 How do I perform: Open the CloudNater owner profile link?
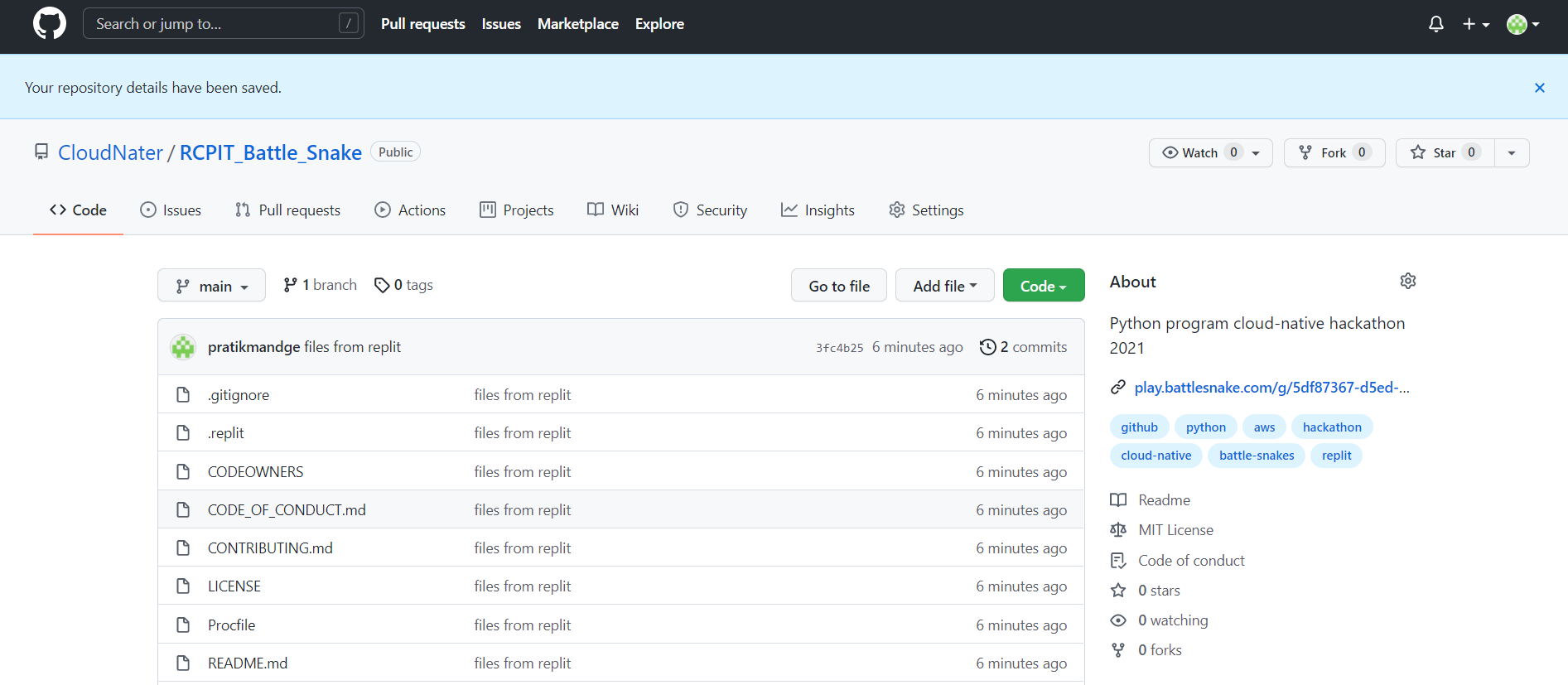coord(110,152)
